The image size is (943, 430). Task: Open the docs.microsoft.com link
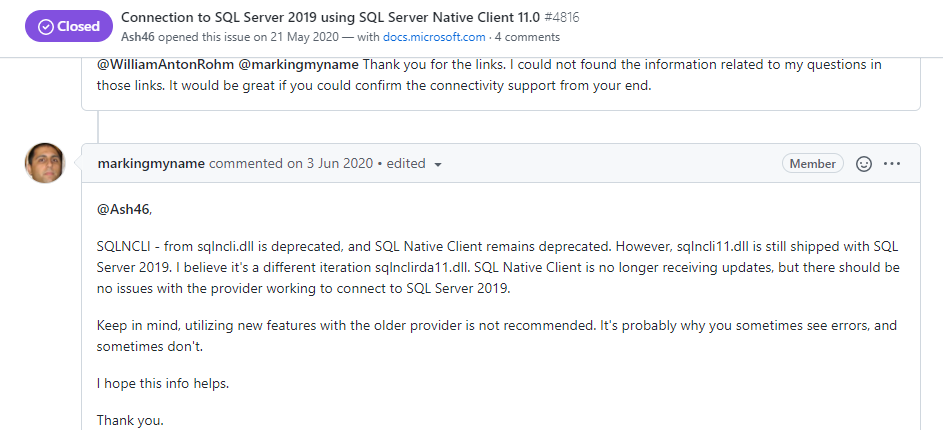pos(434,37)
